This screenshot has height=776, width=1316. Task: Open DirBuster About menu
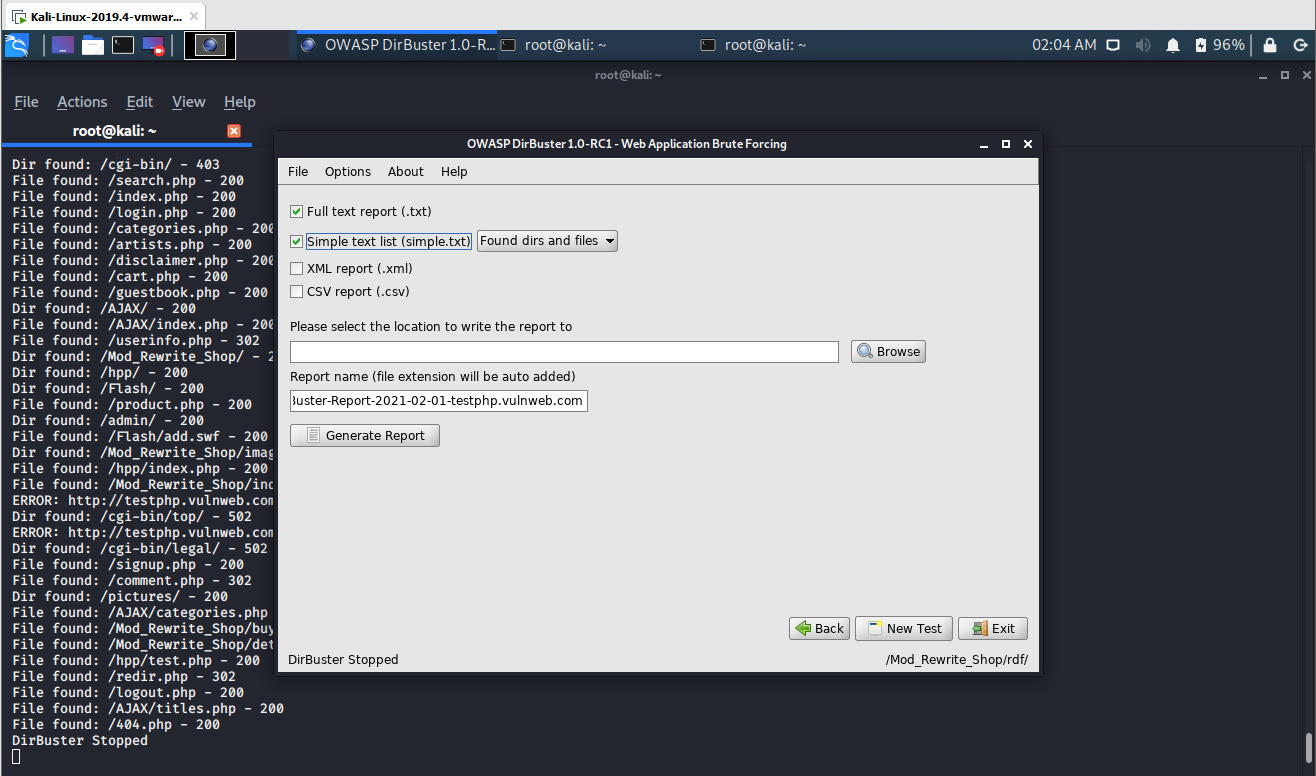tap(406, 172)
